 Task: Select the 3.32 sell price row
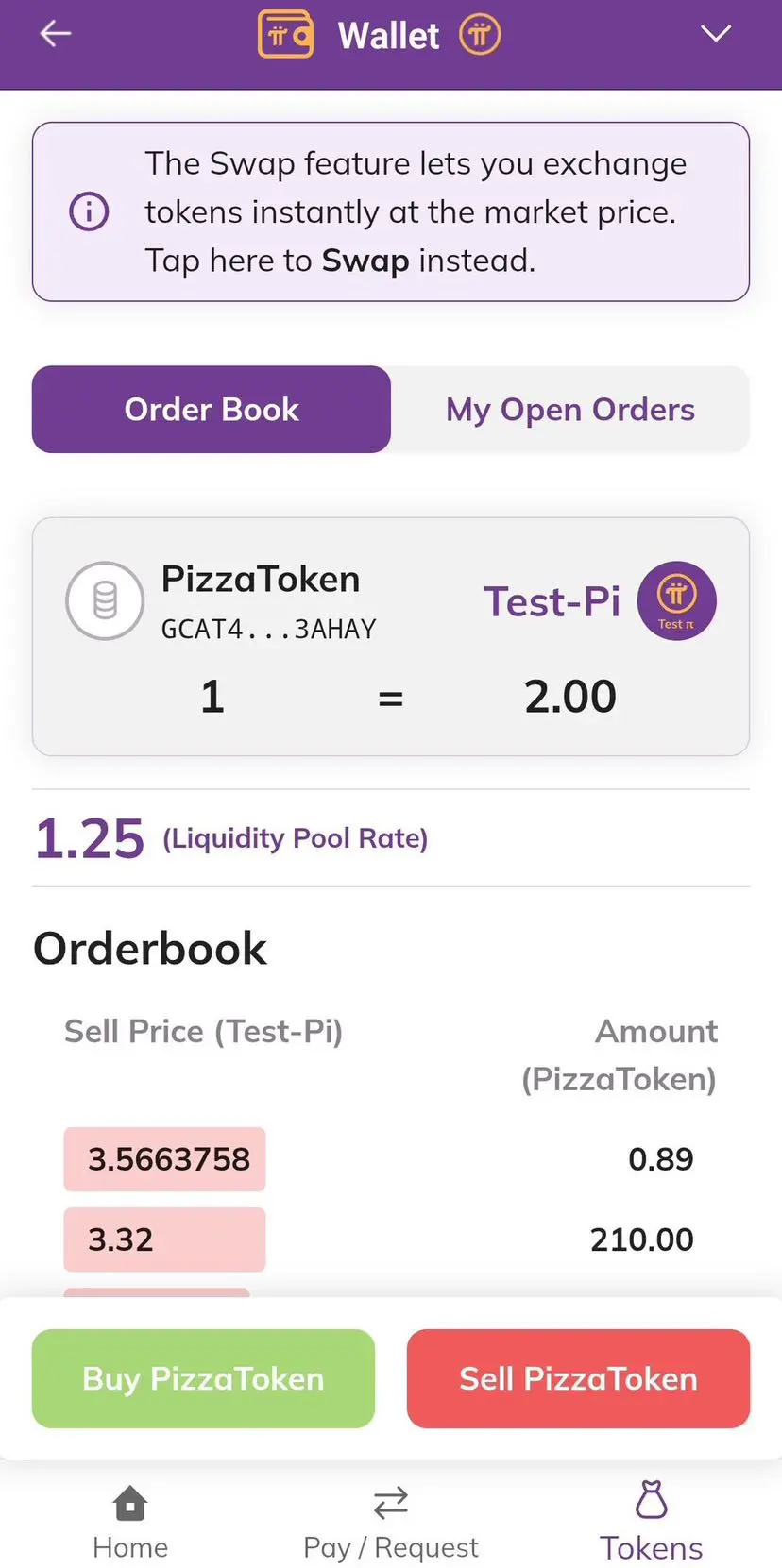(x=391, y=1239)
